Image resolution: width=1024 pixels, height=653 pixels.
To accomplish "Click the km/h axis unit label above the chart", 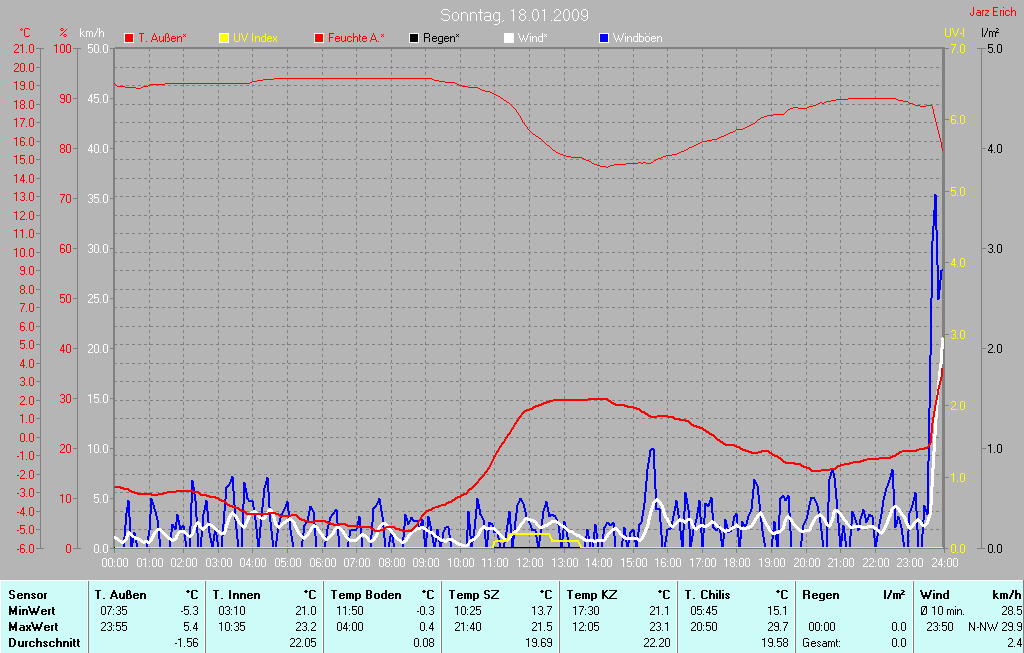I will point(91,33).
